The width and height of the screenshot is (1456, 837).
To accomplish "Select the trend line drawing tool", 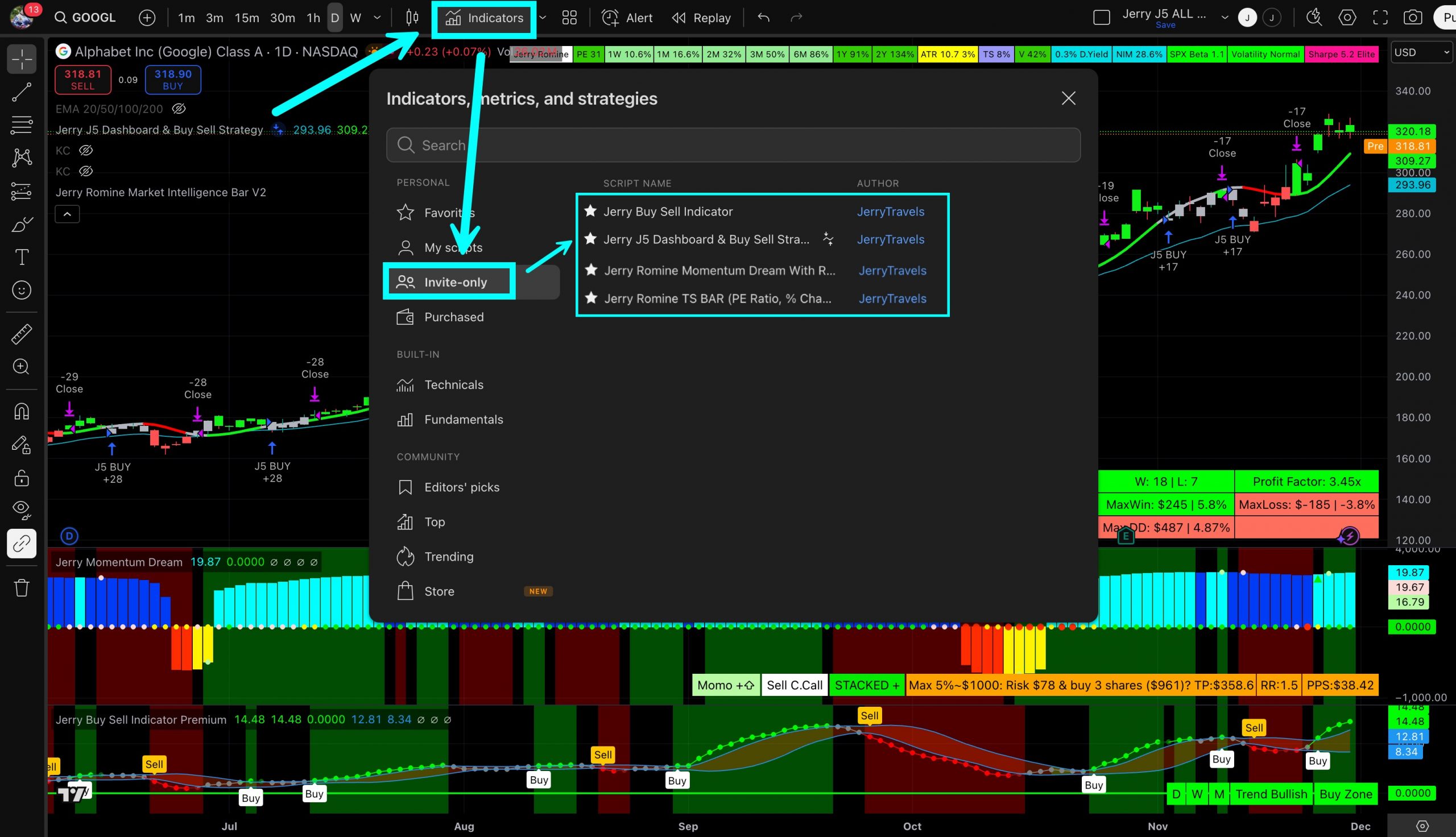I will point(22,92).
